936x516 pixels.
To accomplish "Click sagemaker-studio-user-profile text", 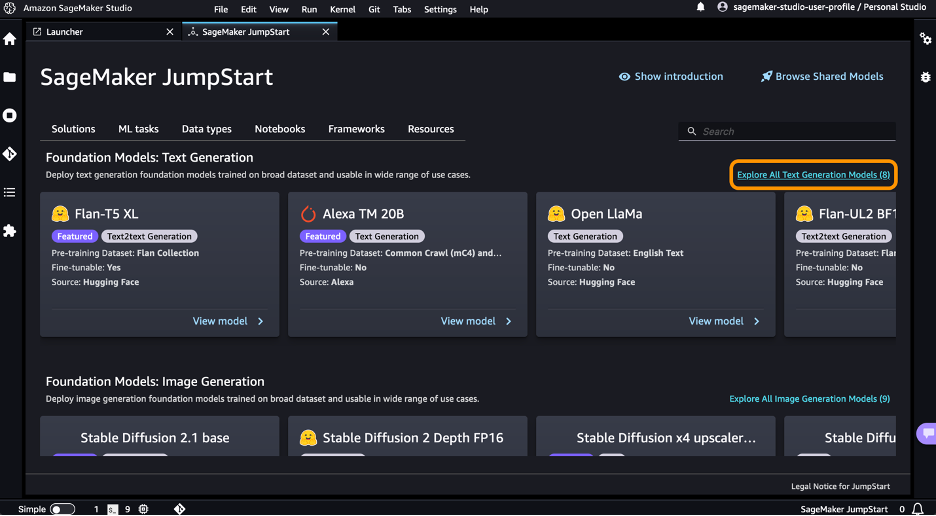I will pos(794,7).
